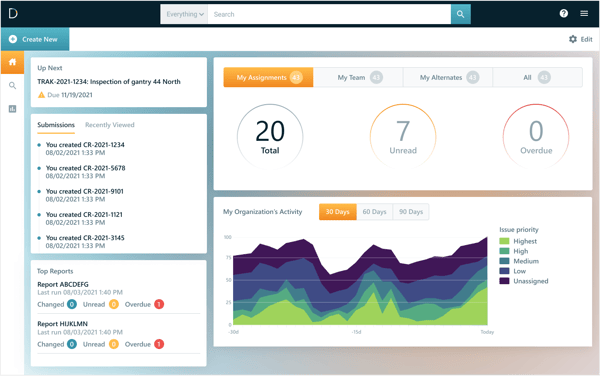This screenshot has width=600, height=376.
Task: Click the D logo in header
Action: point(13,14)
